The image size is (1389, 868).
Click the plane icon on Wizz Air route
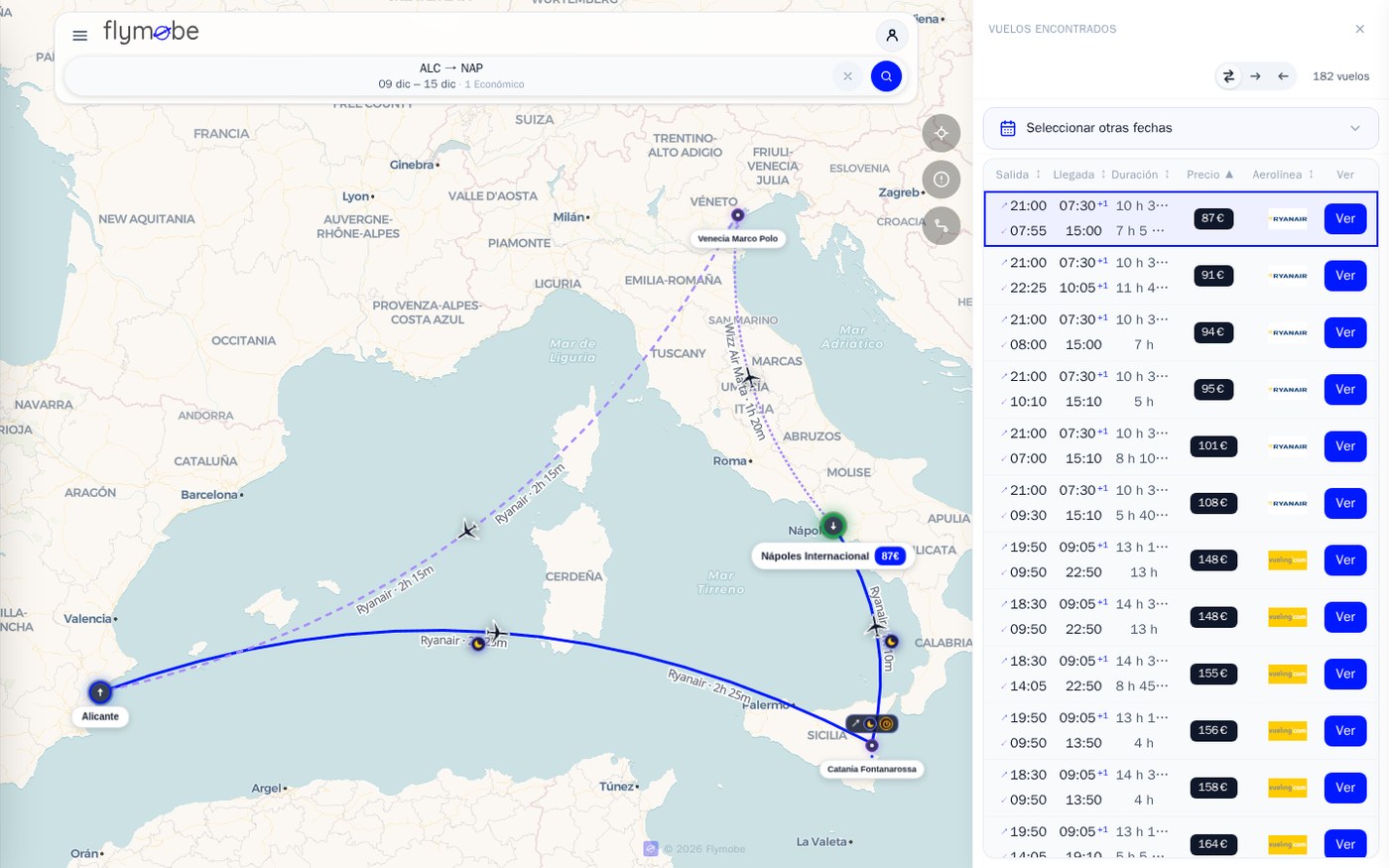(750, 378)
